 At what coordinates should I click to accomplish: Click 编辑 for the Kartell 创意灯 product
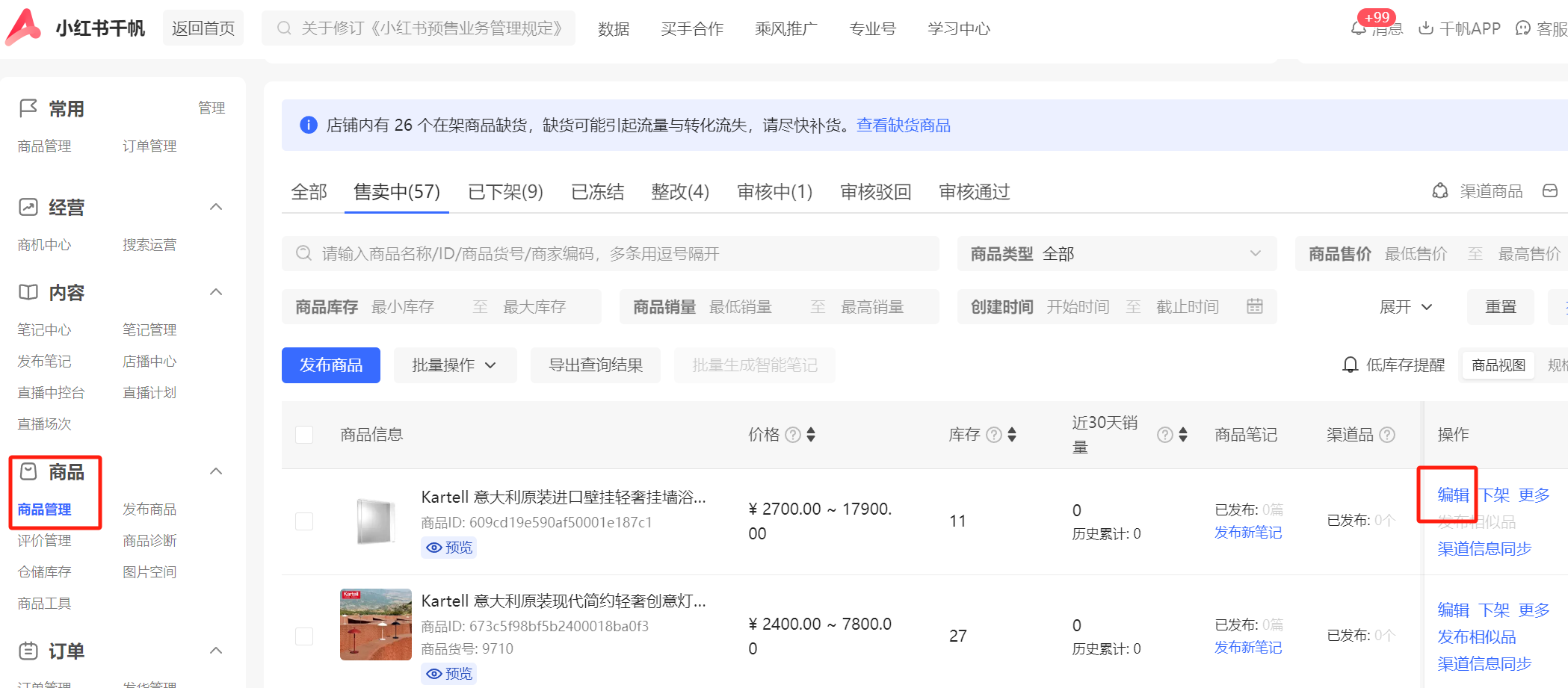tap(1454, 610)
